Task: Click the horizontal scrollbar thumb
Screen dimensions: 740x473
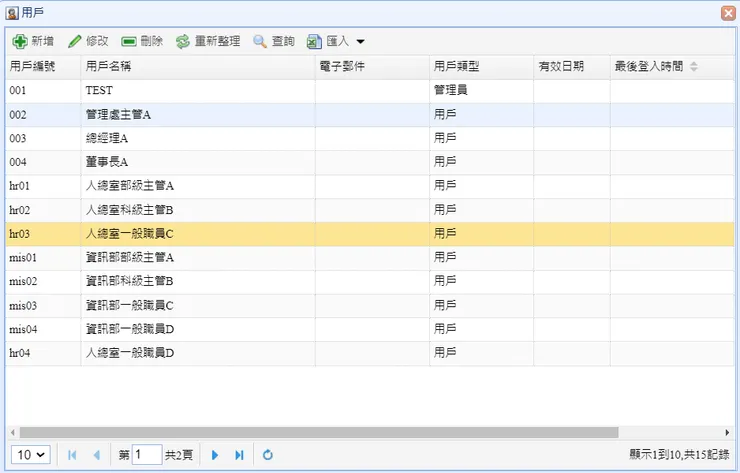Action: [319, 432]
